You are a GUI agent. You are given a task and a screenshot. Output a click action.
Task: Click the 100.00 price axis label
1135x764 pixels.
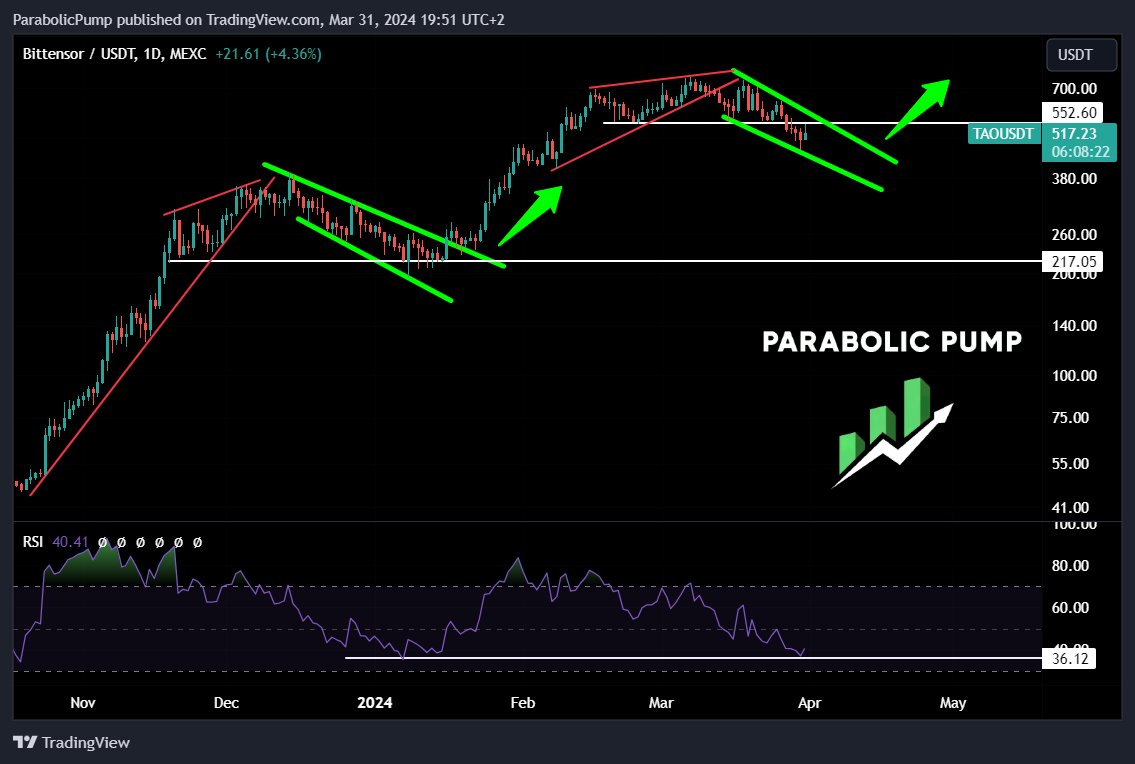coord(1074,375)
